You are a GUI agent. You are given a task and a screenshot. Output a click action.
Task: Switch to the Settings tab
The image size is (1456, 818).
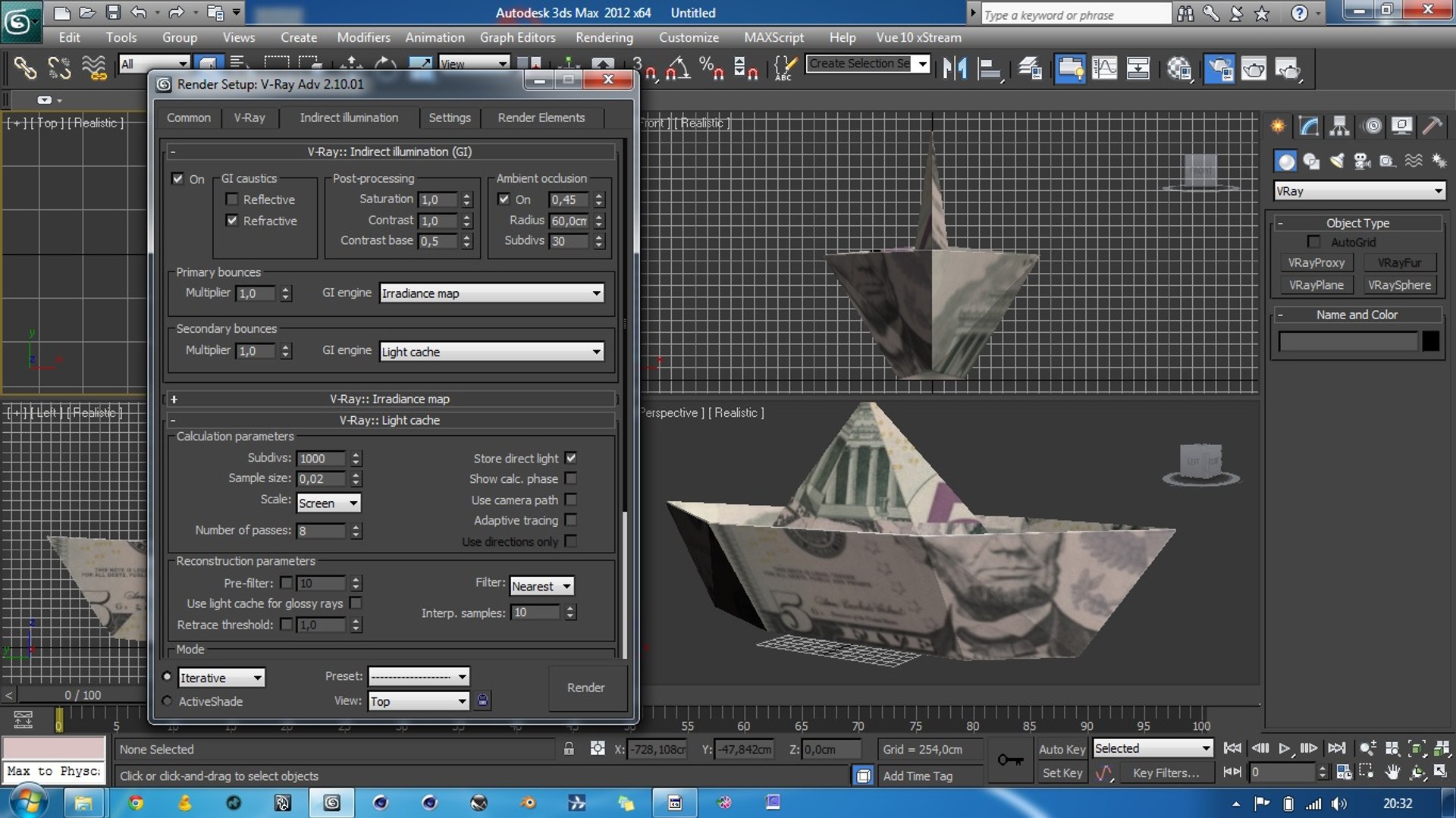point(450,118)
